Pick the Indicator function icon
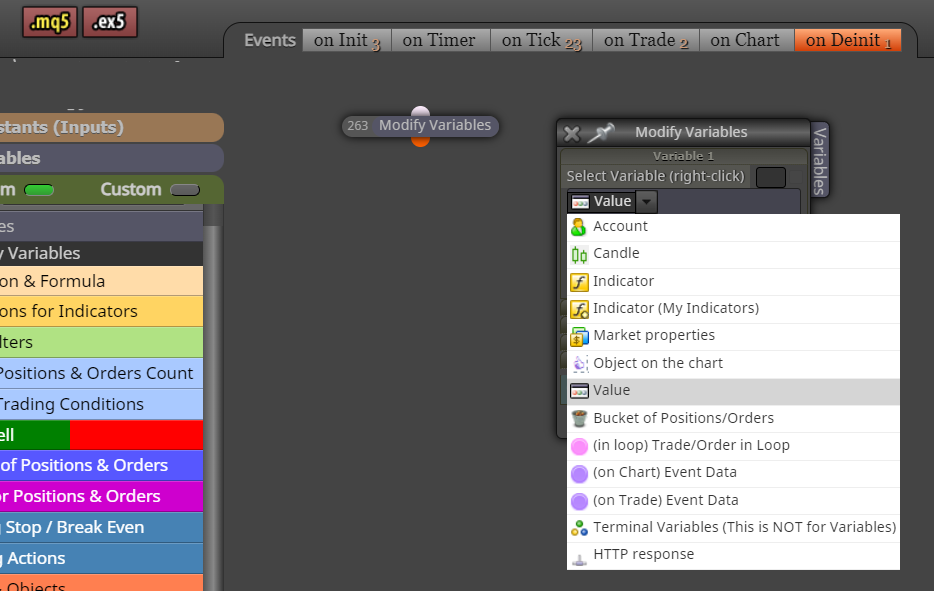 pos(578,282)
